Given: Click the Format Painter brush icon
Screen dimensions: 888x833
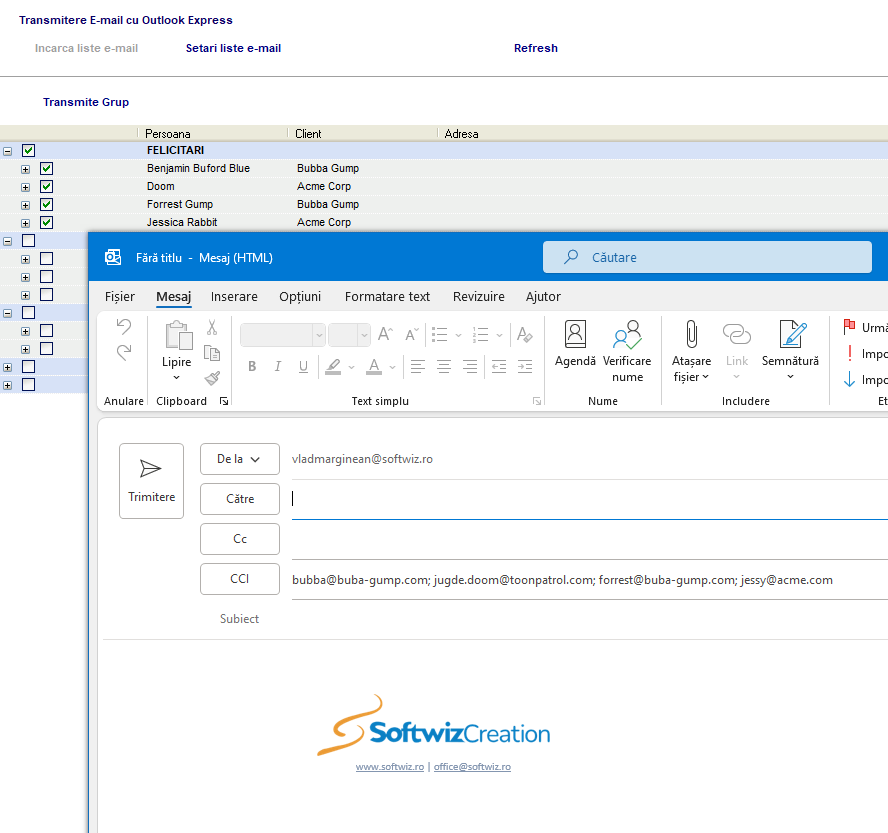Looking at the screenshot, I should (212, 378).
